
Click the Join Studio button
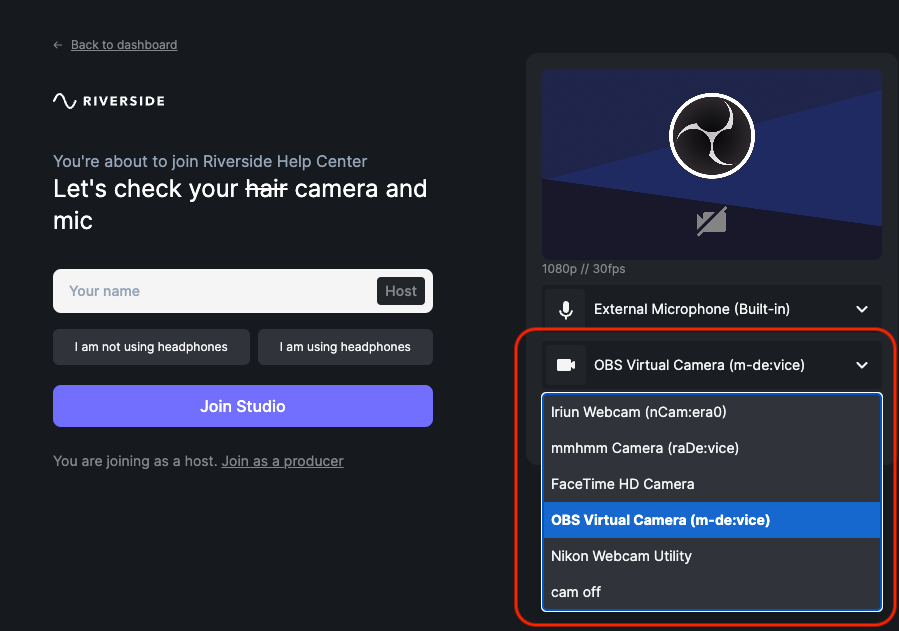[243, 406]
